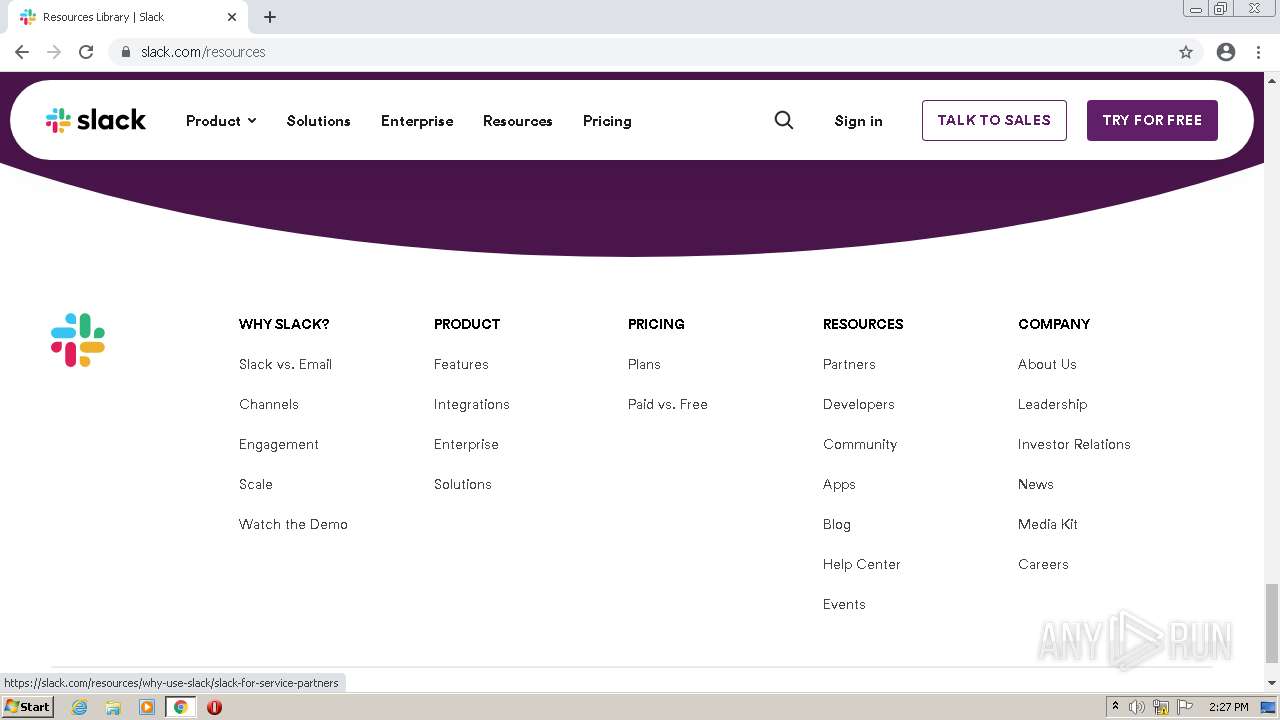1280x720 pixels.
Task: Open Enterprise link under PRODUCT
Action: point(466,444)
